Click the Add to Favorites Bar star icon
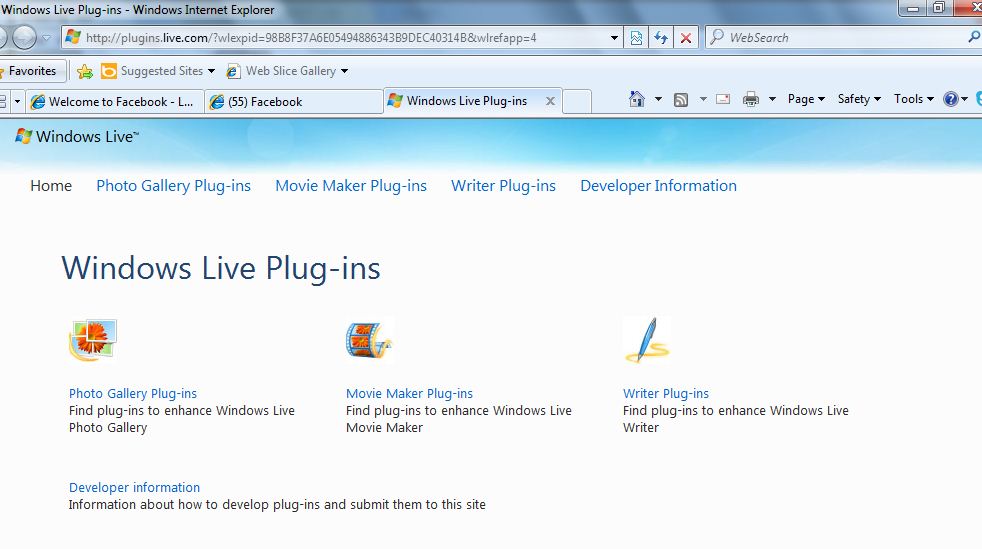The image size is (982, 549). (85, 71)
